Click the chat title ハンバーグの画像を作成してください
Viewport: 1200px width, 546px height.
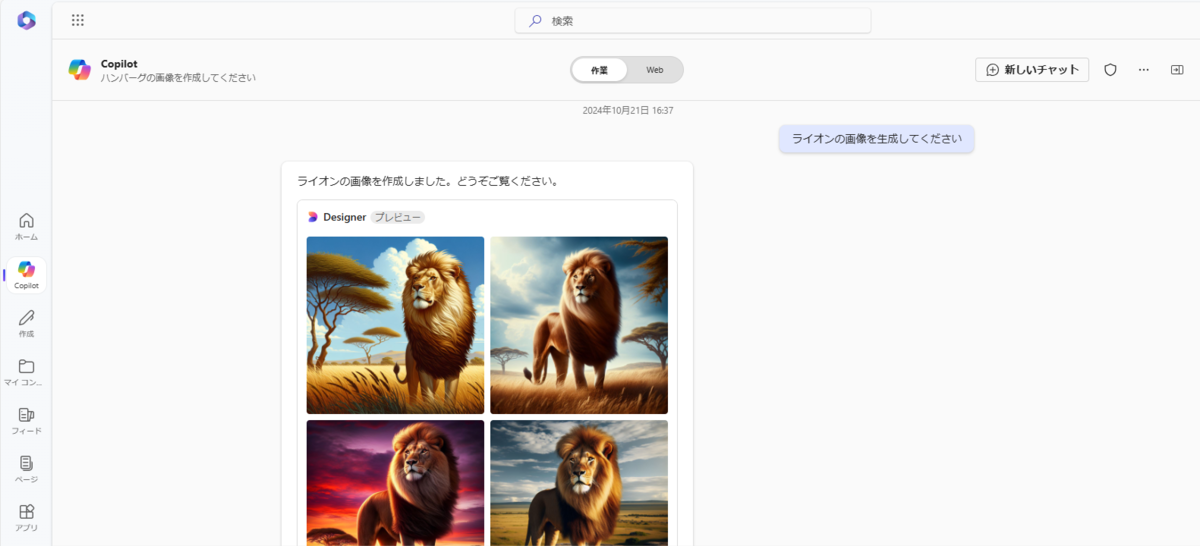coord(178,77)
